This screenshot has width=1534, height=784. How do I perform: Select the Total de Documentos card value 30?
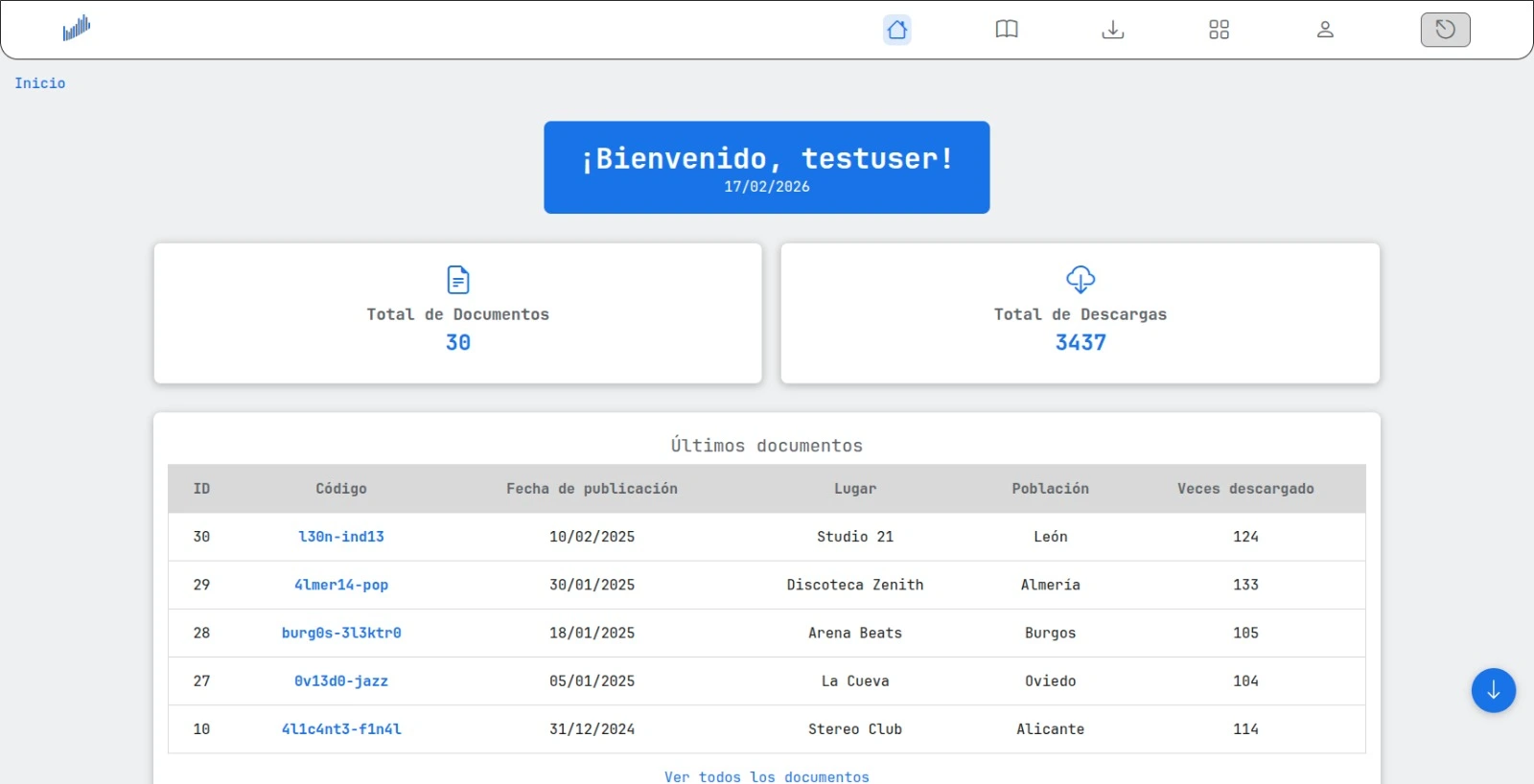click(458, 342)
